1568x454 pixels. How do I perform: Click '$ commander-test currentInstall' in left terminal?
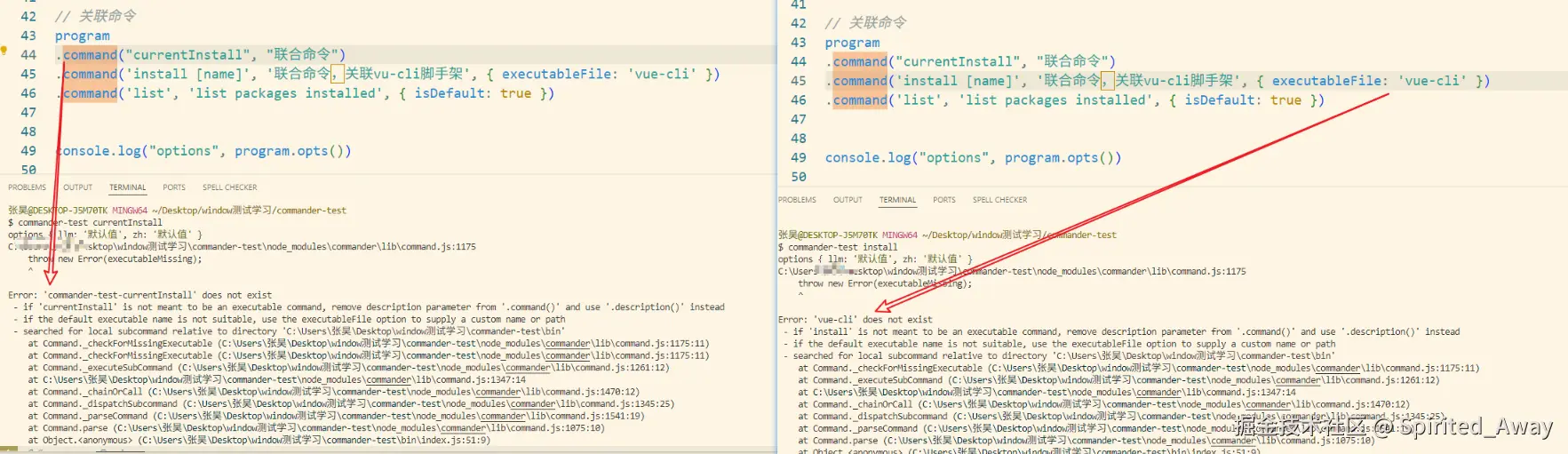click(85, 223)
